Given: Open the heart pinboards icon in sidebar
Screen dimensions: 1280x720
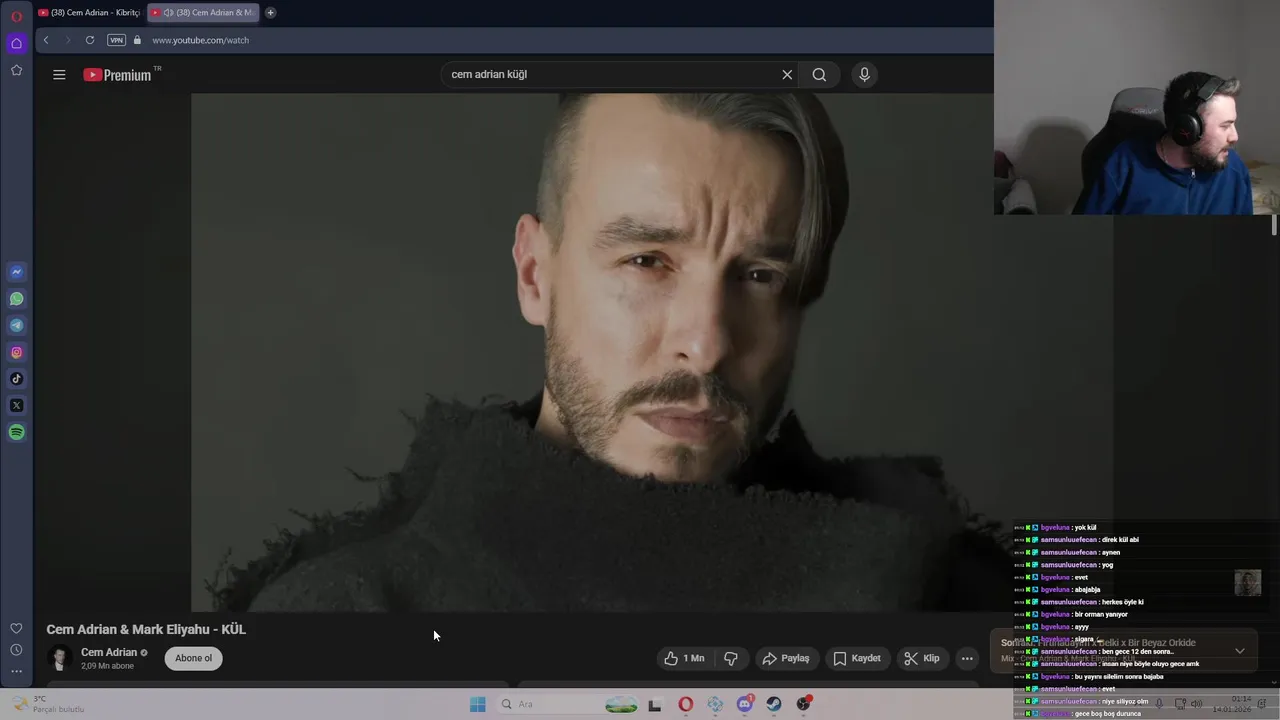Looking at the screenshot, I should click(x=16, y=628).
